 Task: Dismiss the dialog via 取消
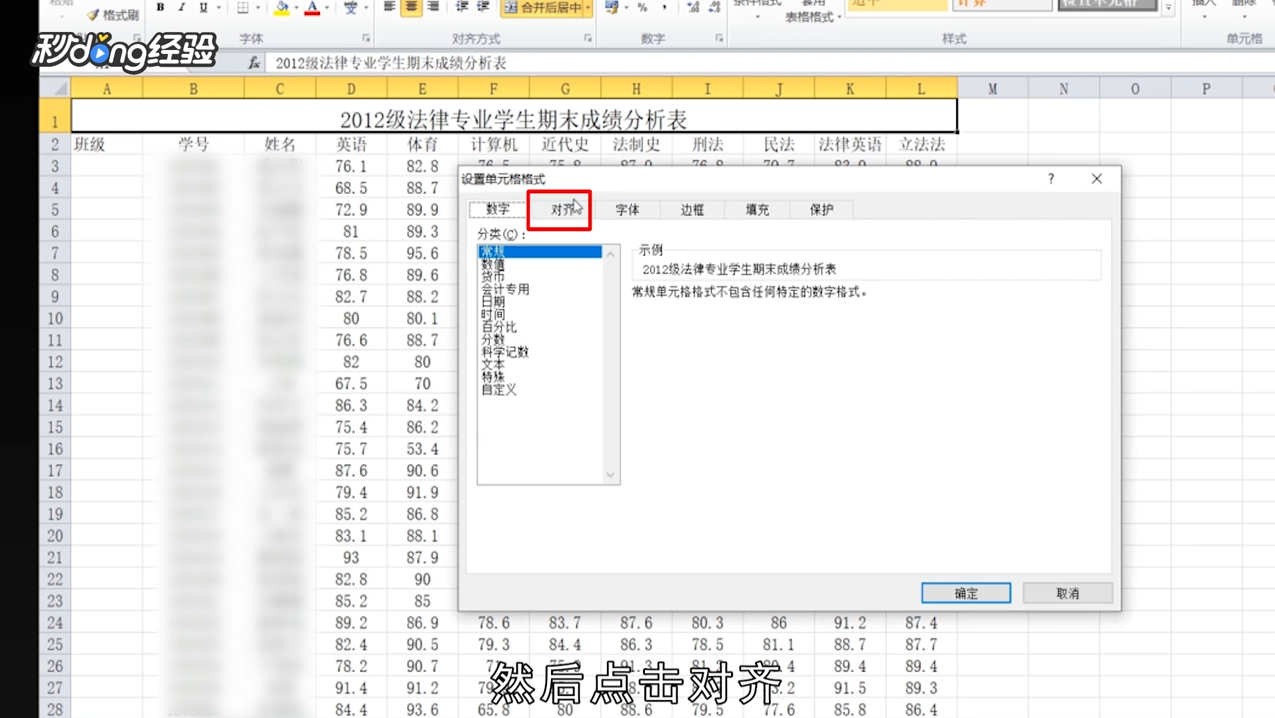[x=1066, y=592]
